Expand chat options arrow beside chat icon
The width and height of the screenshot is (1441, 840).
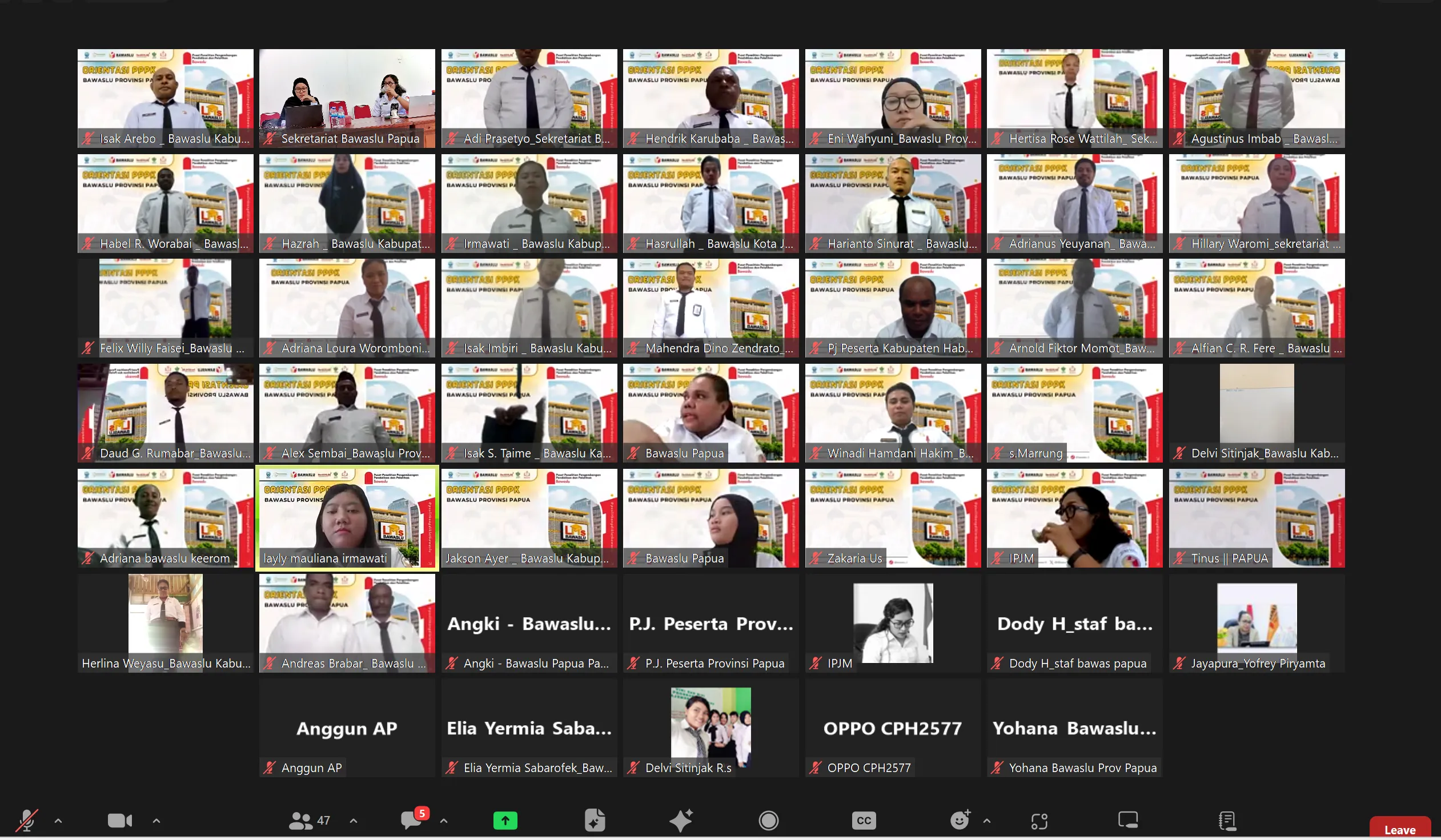coord(444,821)
